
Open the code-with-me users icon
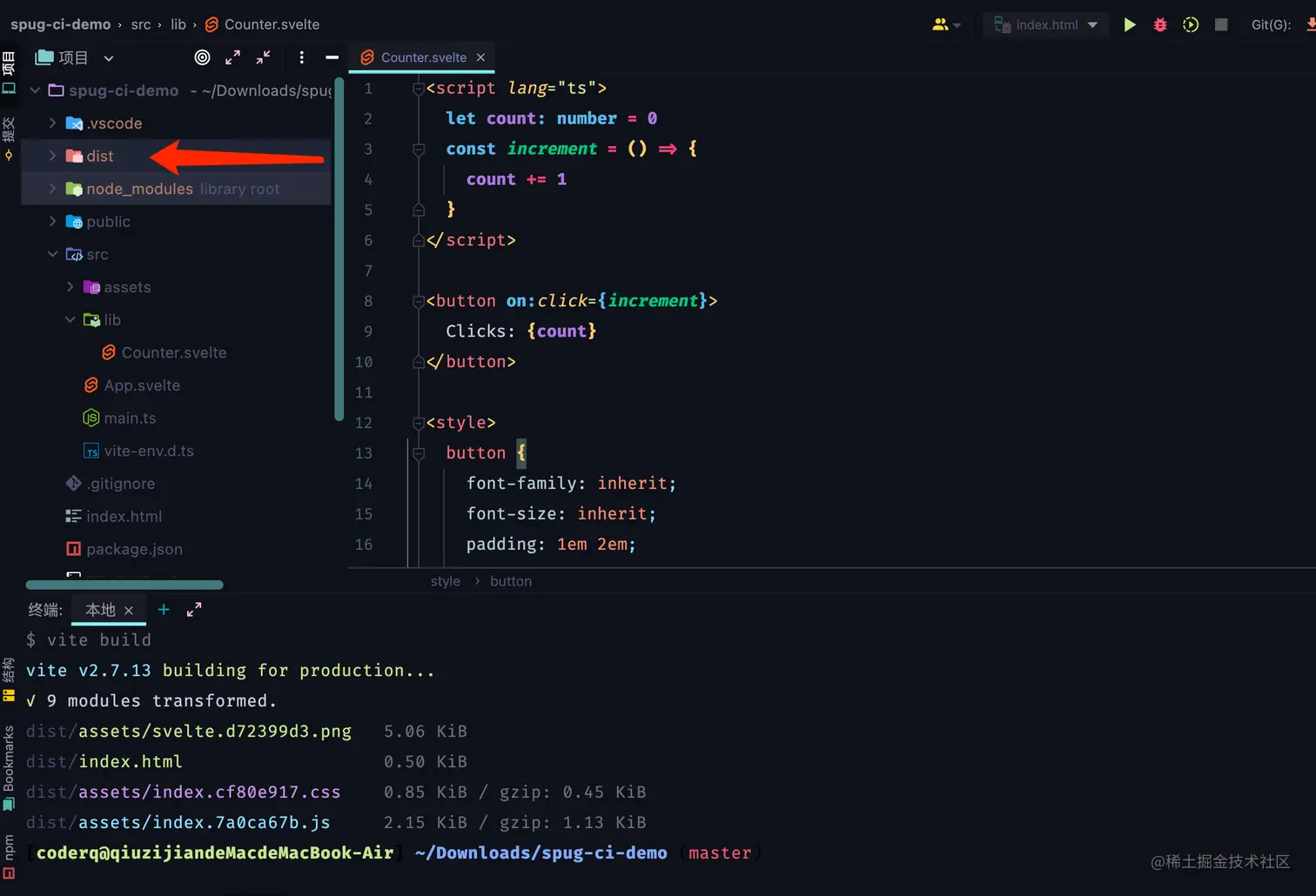click(946, 24)
